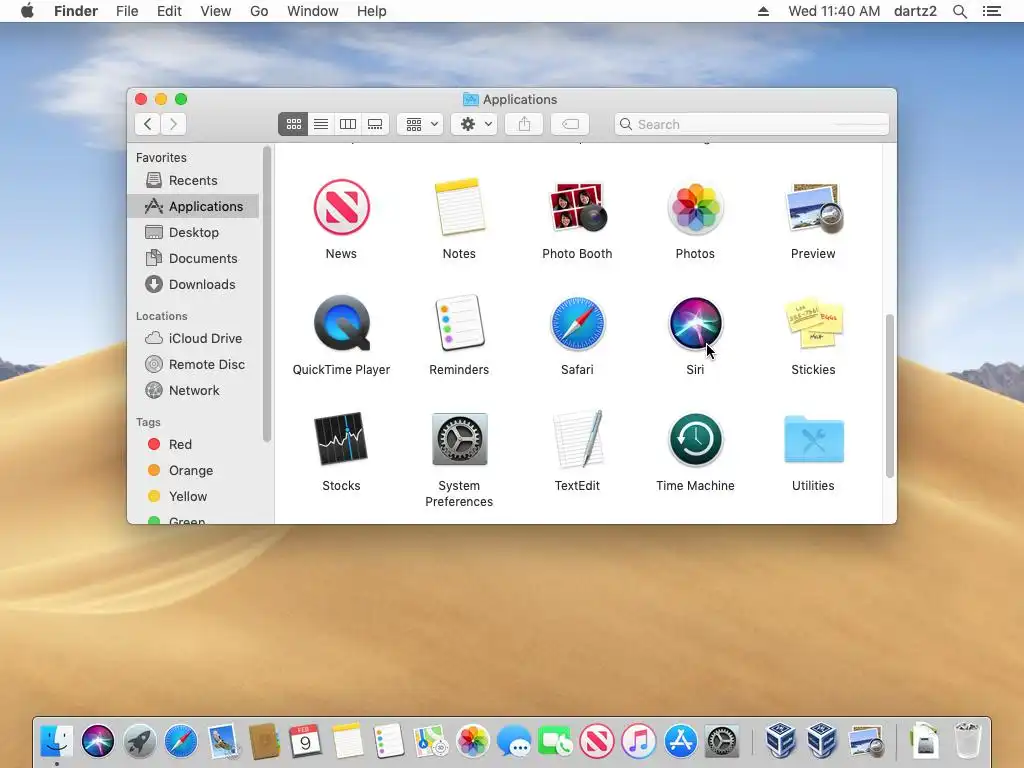
Task: Select the Time Machine application icon
Action: (x=695, y=439)
